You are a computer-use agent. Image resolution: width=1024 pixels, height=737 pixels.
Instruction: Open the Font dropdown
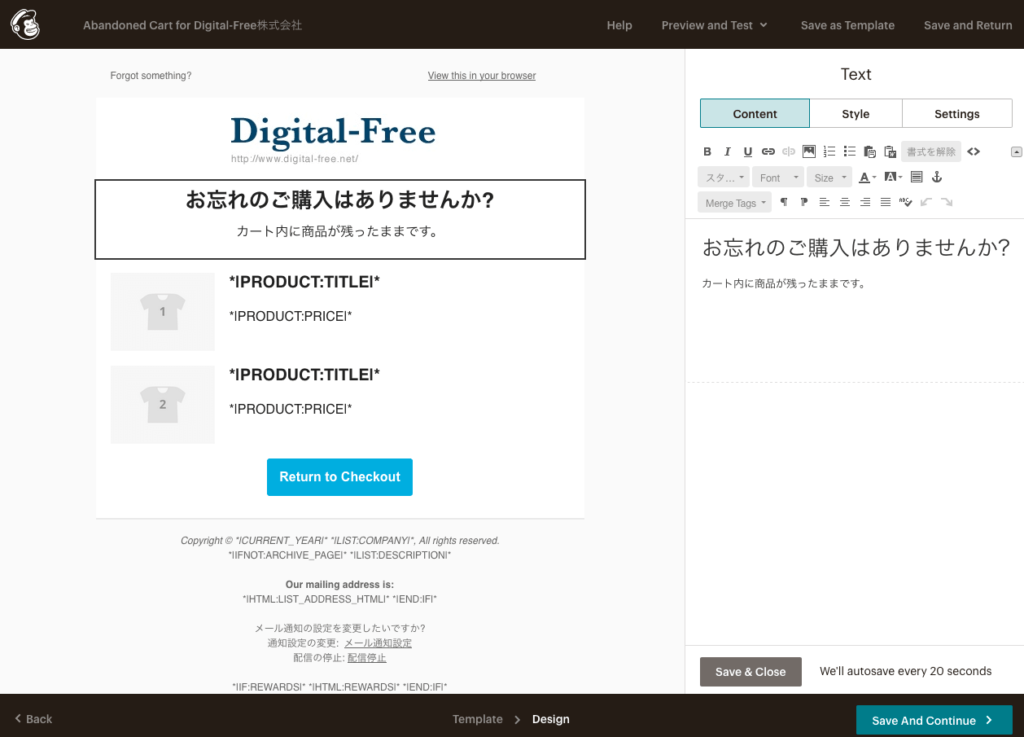tap(777, 178)
